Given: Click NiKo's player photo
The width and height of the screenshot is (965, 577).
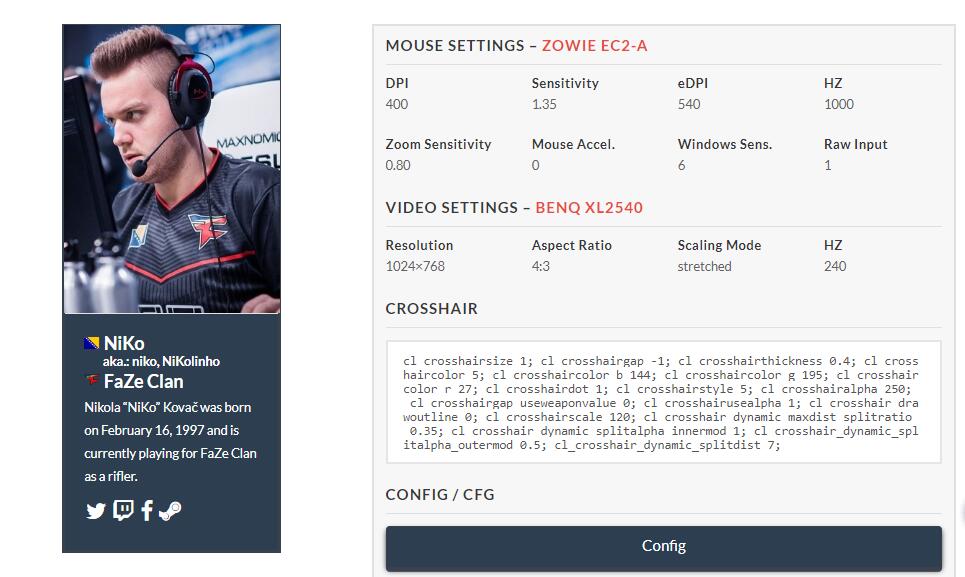Looking at the screenshot, I should (x=171, y=169).
